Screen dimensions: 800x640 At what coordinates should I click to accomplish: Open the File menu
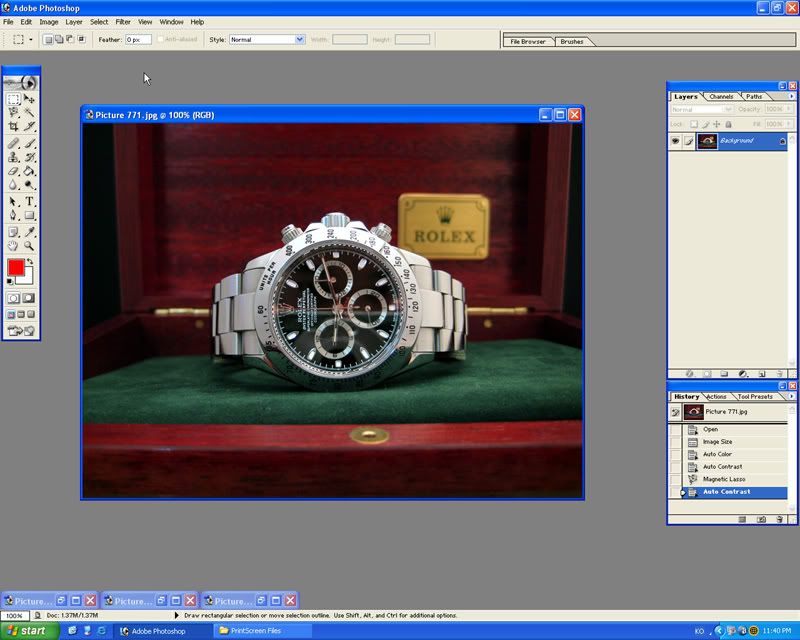click(x=8, y=22)
